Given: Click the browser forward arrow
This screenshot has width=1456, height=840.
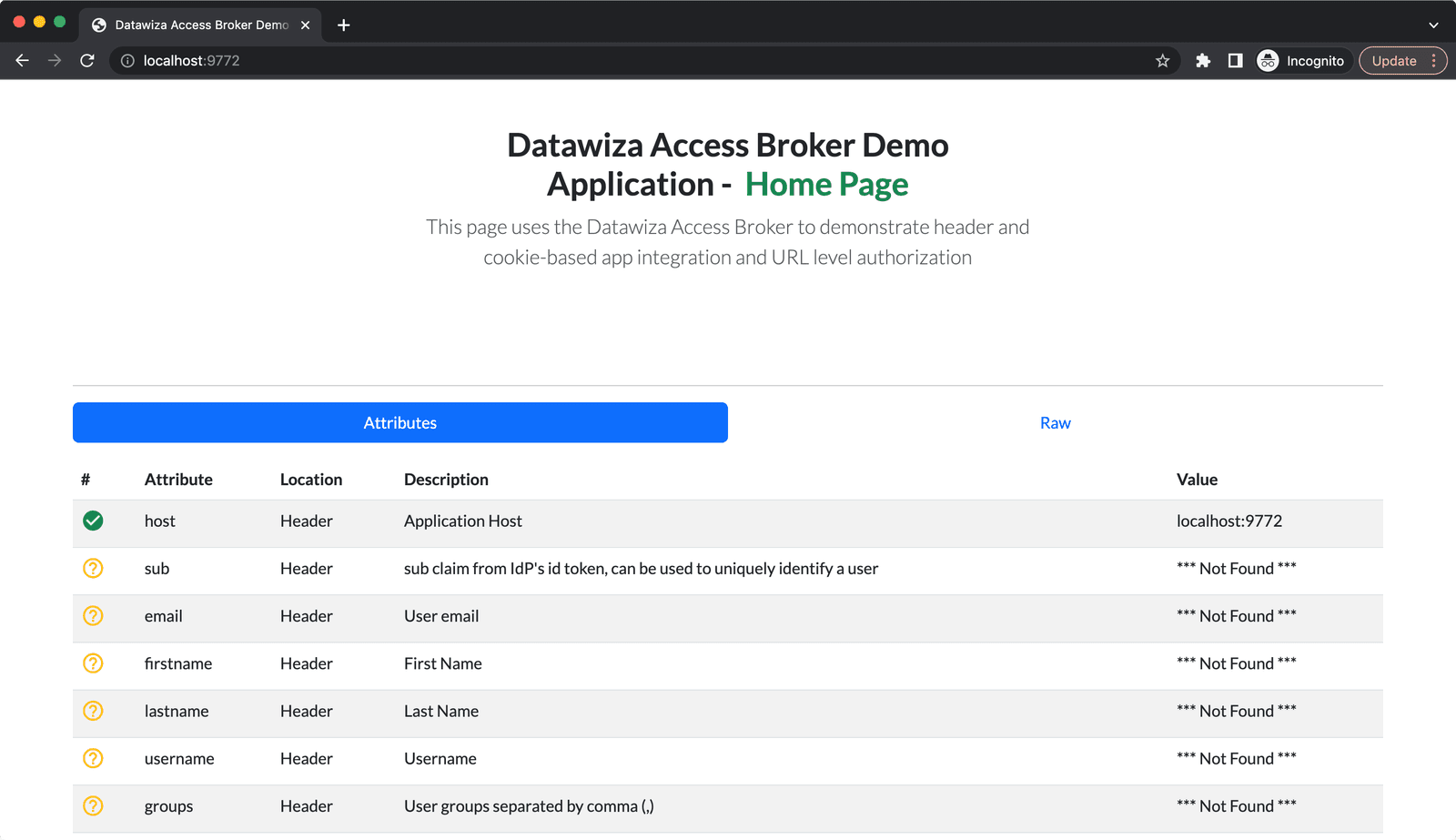Looking at the screenshot, I should (55, 61).
